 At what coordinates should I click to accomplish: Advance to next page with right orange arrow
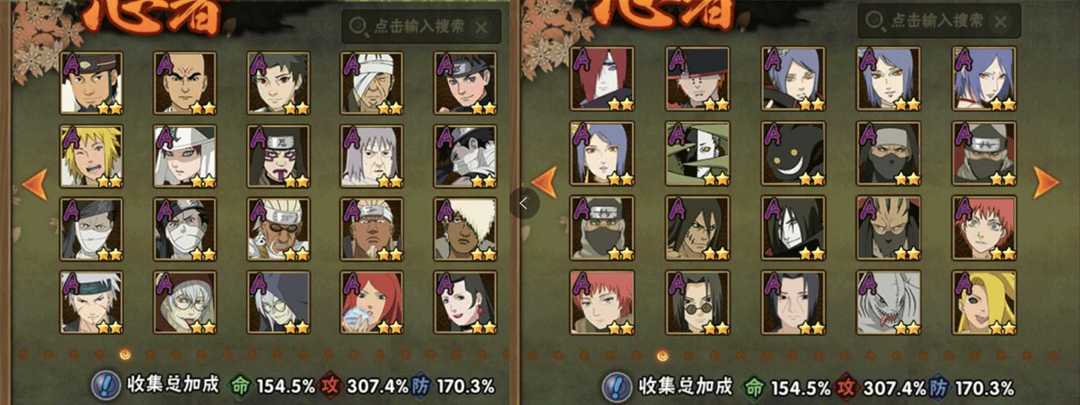pyautogui.click(x=1046, y=183)
